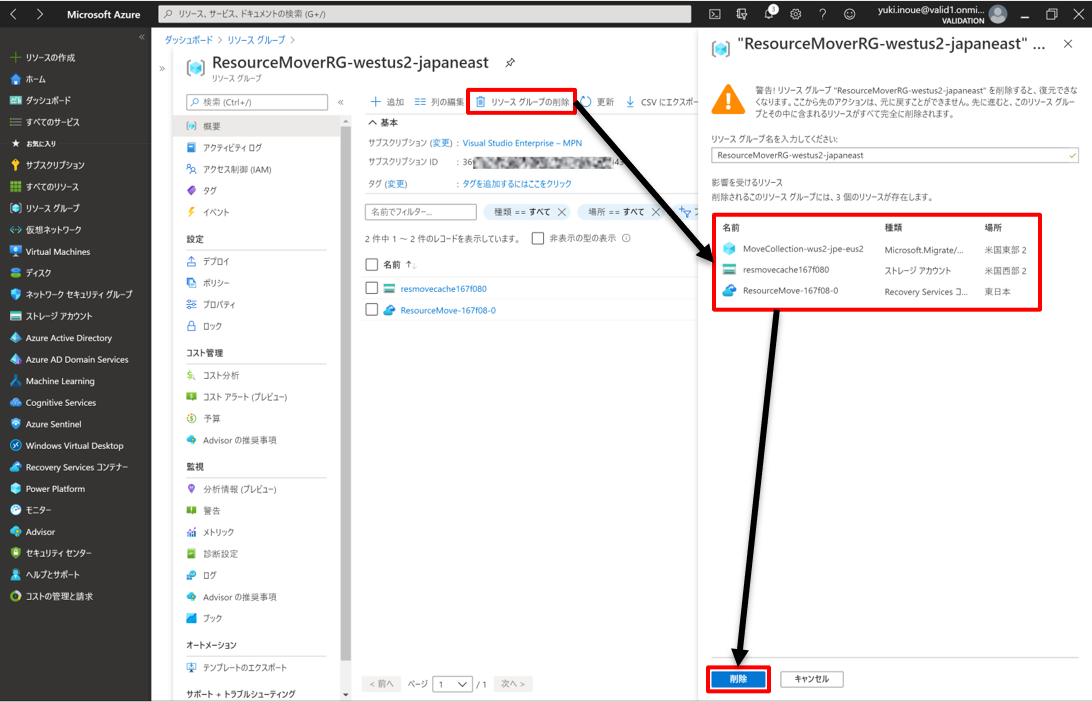Open the resmovecache167f080 resource link
Screen dimensions: 1092x702
pyautogui.click(x=444, y=288)
